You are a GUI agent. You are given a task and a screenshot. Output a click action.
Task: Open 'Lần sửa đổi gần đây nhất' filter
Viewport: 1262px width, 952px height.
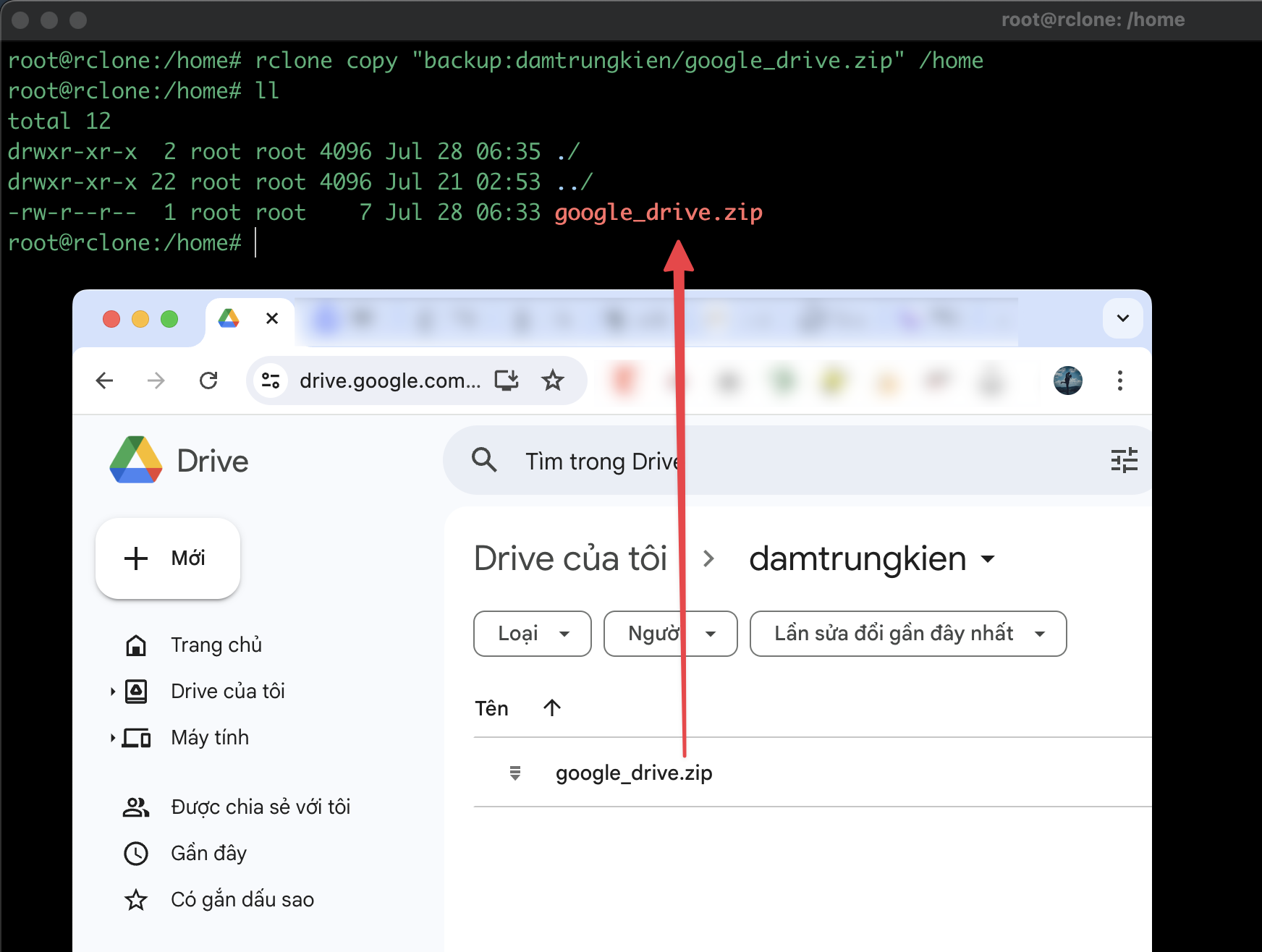coord(908,634)
